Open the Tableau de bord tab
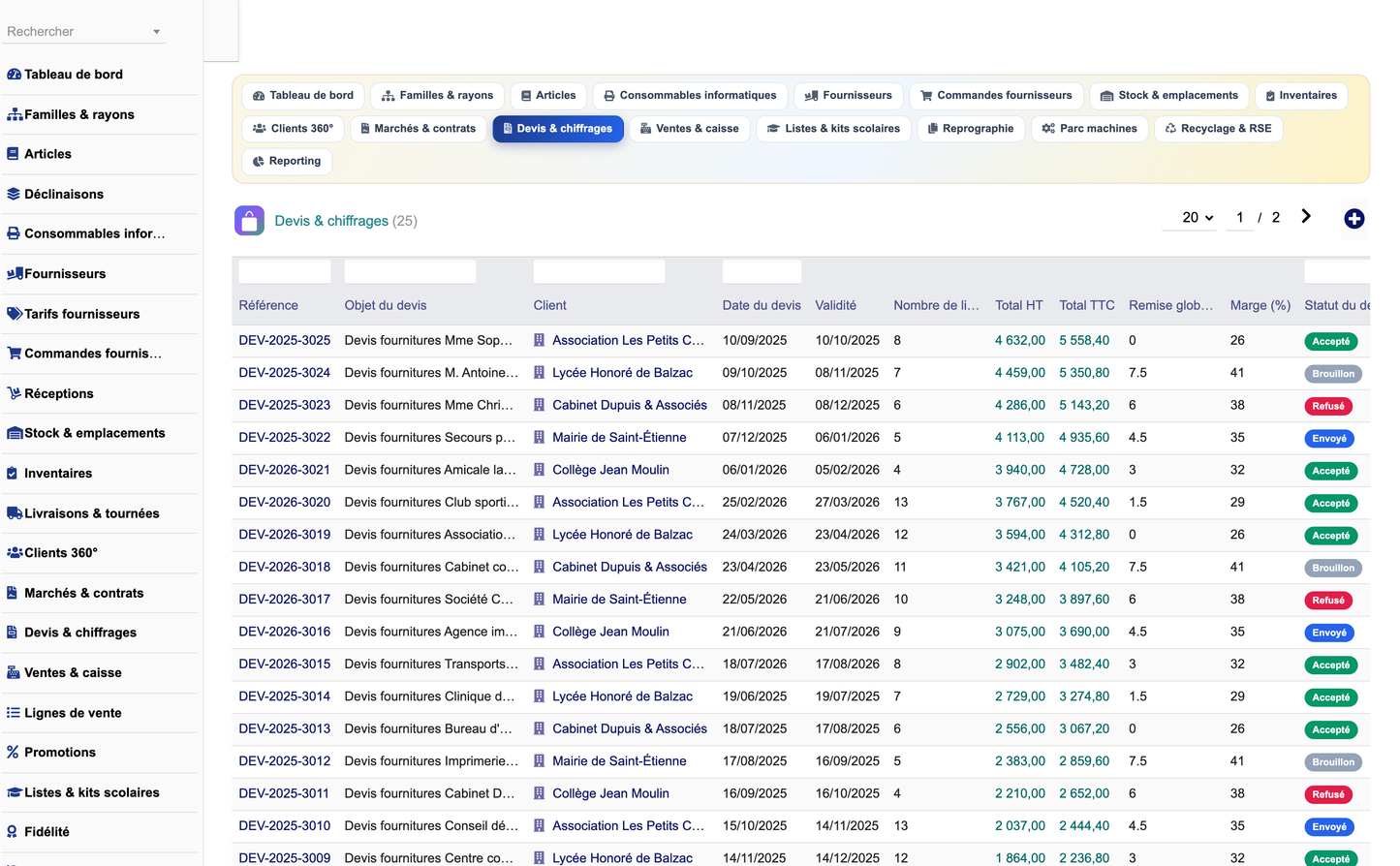 point(303,96)
